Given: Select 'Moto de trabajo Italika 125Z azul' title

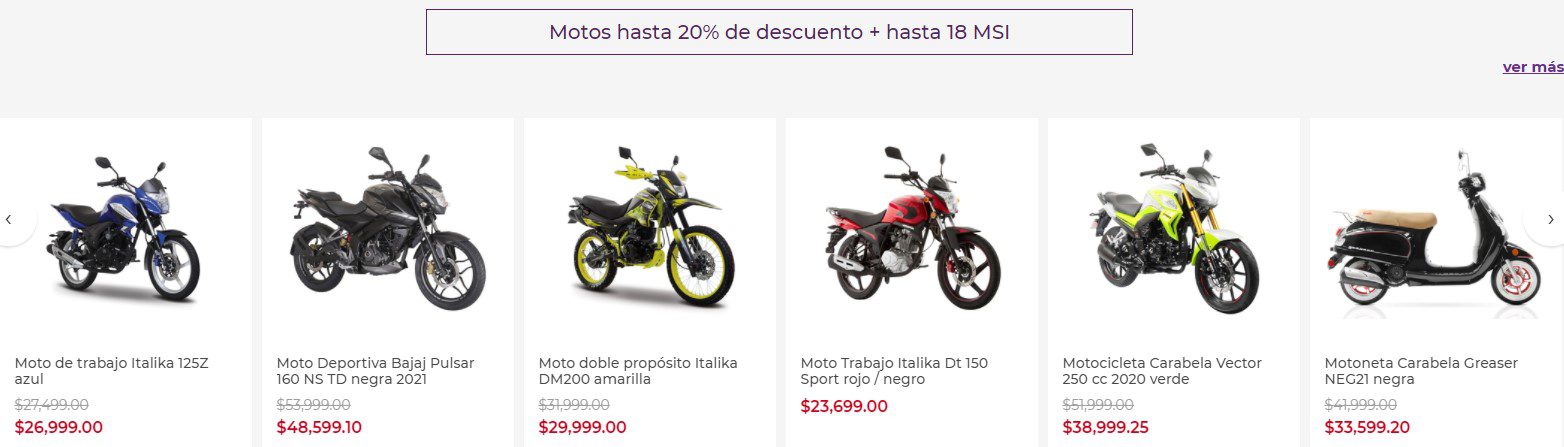Looking at the screenshot, I should pos(112,371).
